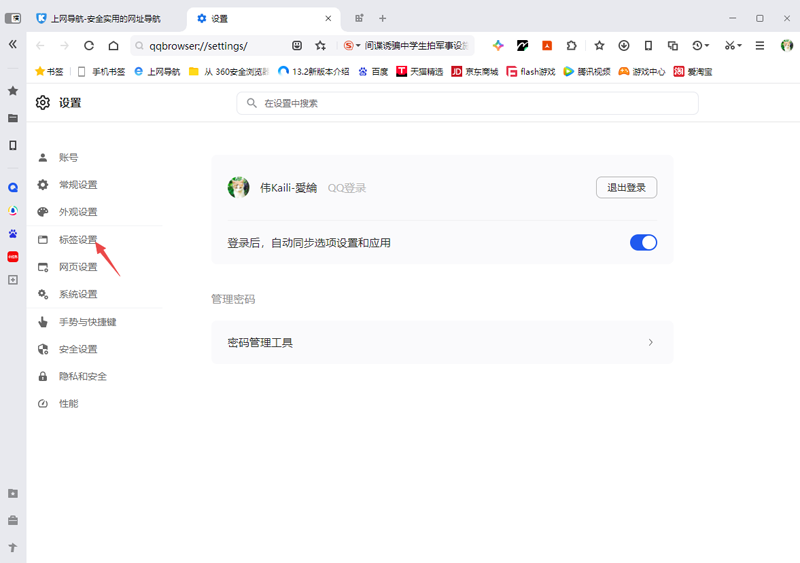
Task: Open the main hamburger menu
Action: tap(760, 46)
